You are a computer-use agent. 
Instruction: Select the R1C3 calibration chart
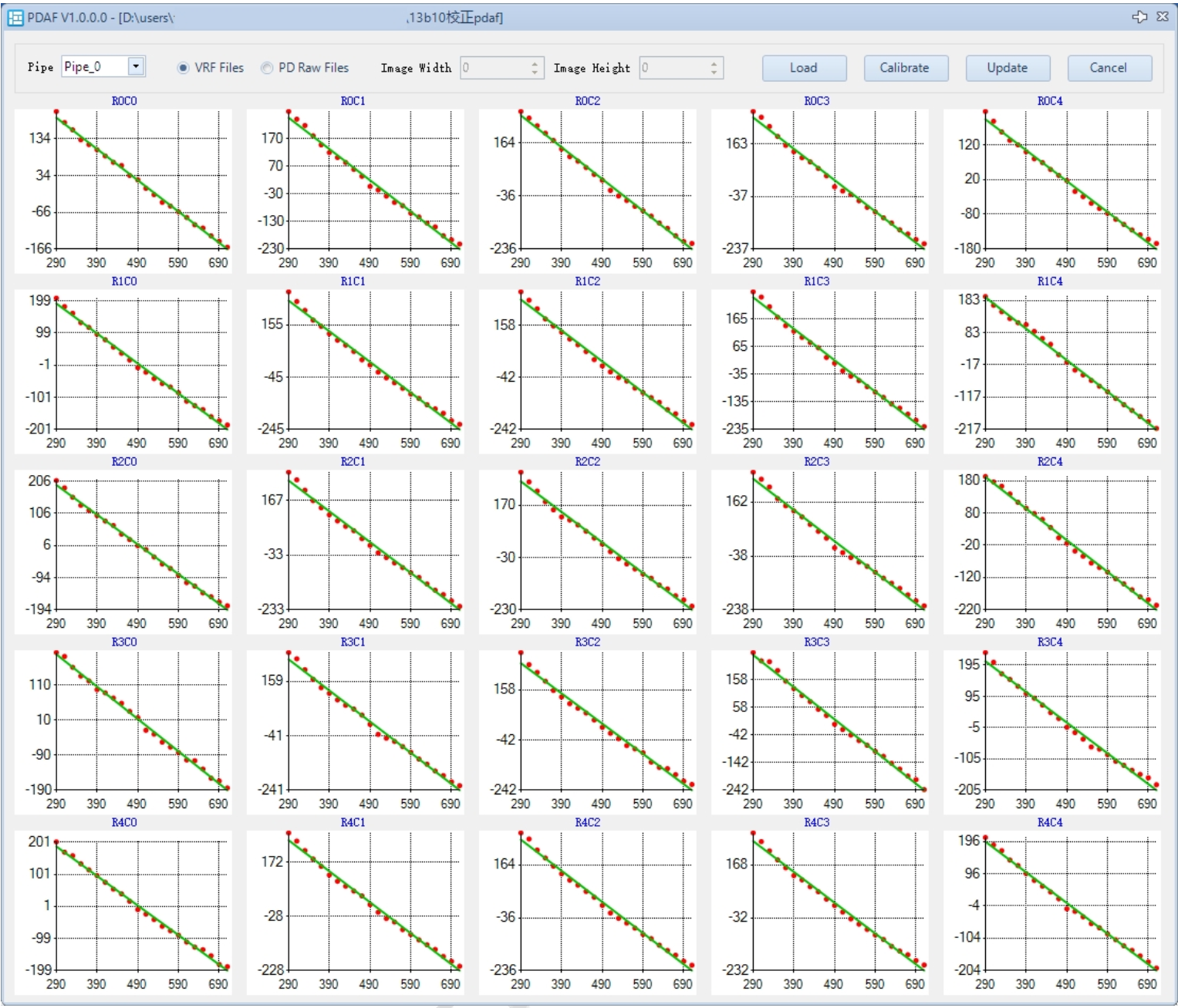click(x=819, y=366)
